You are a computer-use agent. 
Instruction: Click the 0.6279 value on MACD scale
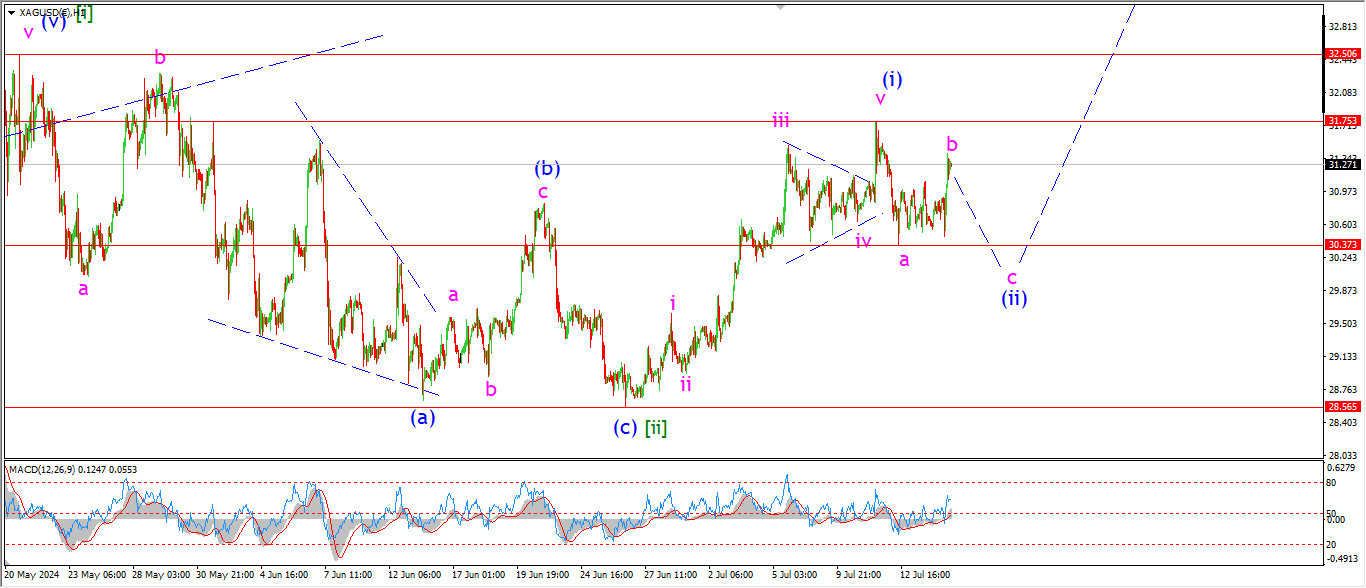click(x=1341, y=467)
